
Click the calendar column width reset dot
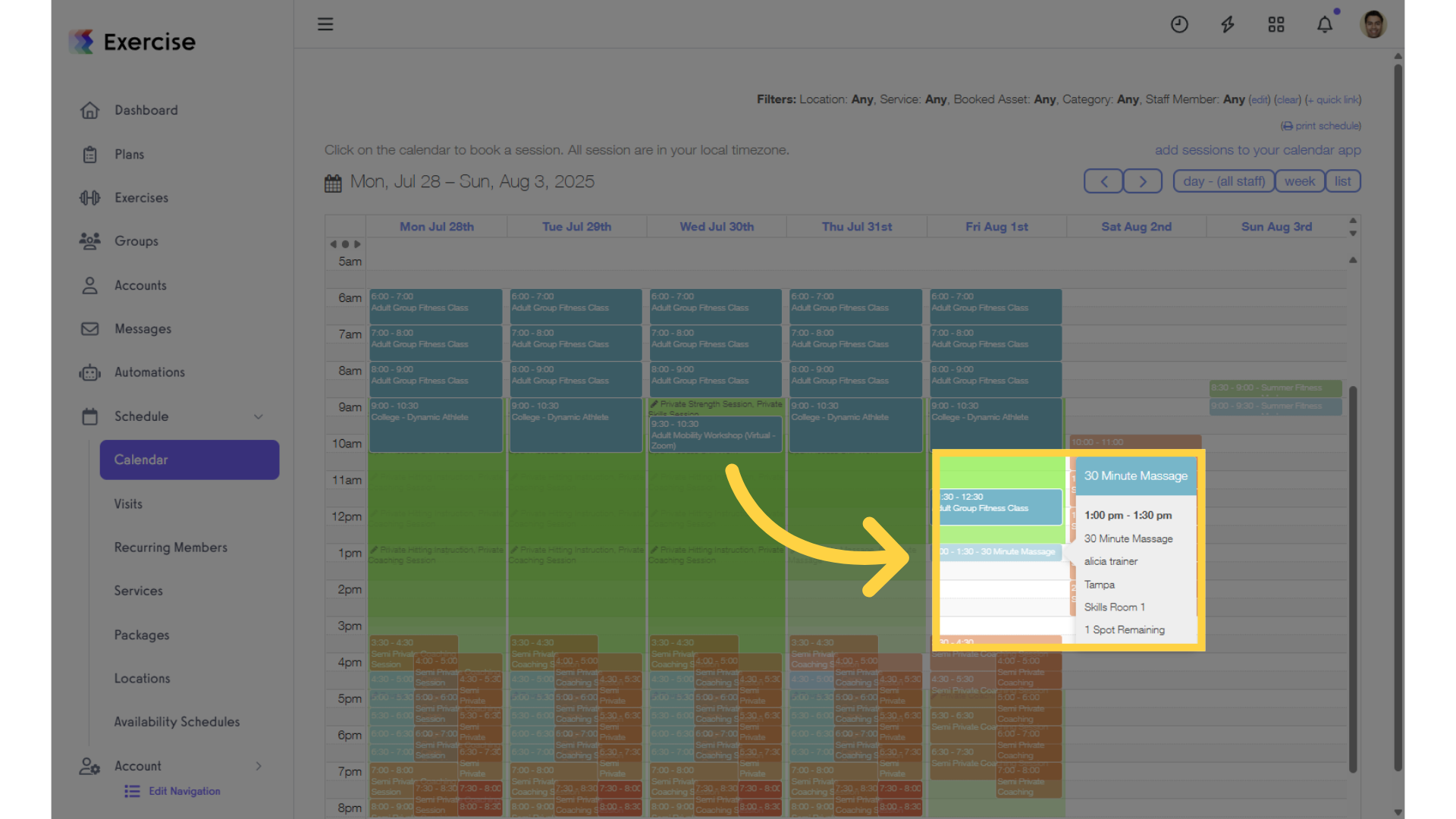pyautogui.click(x=345, y=244)
